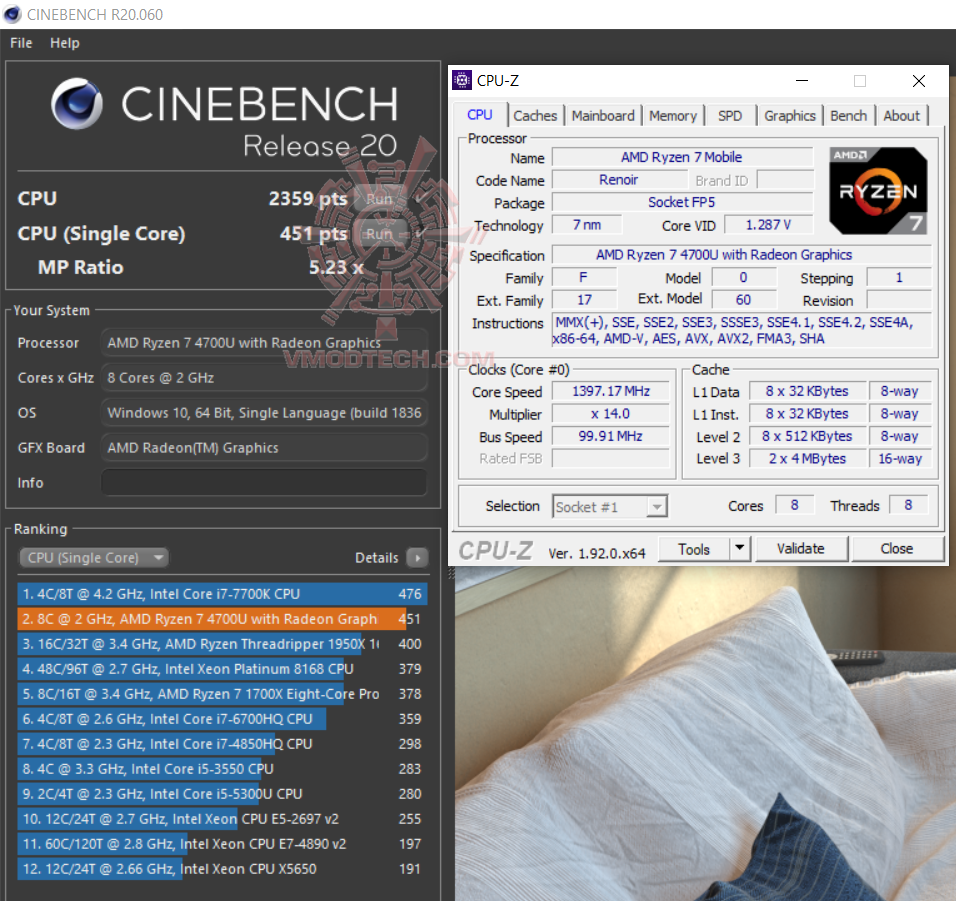Open the File menu in Cinebench
Viewport: 956px width, 901px height.
click(21, 43)
